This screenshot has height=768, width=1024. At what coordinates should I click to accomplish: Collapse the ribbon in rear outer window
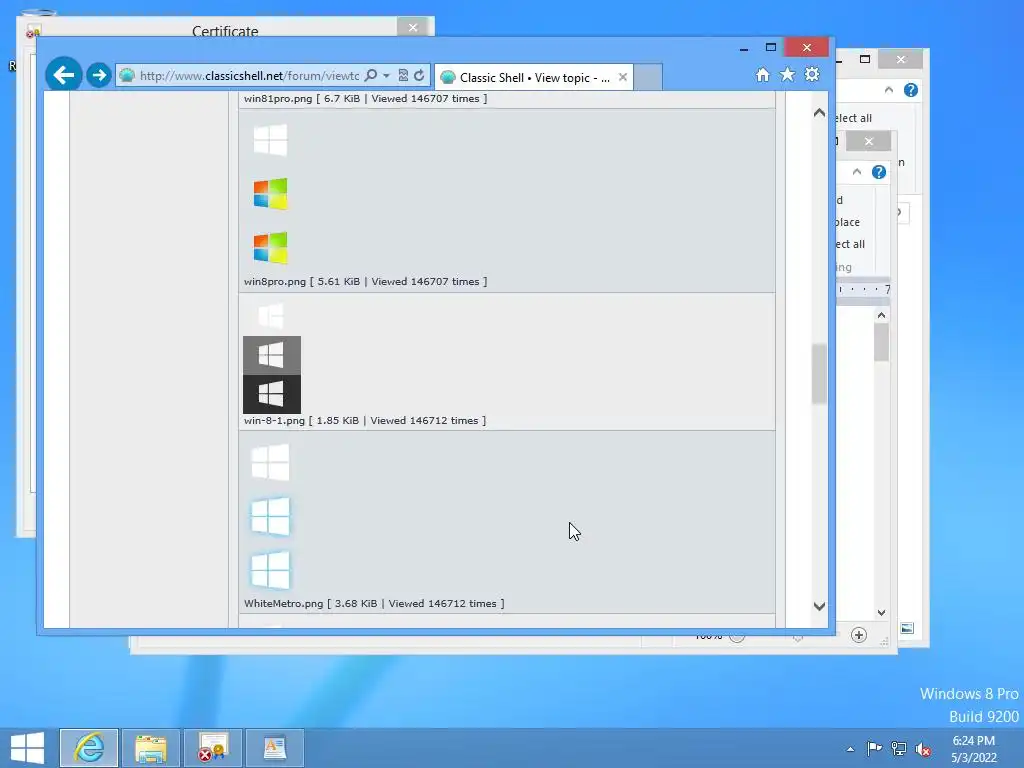(889, 90)
